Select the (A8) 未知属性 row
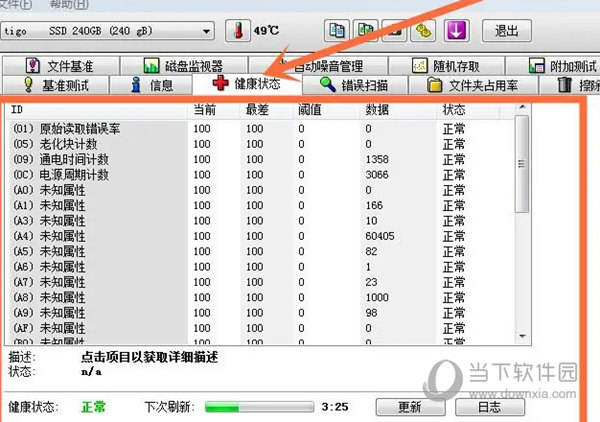 (260, 297)
